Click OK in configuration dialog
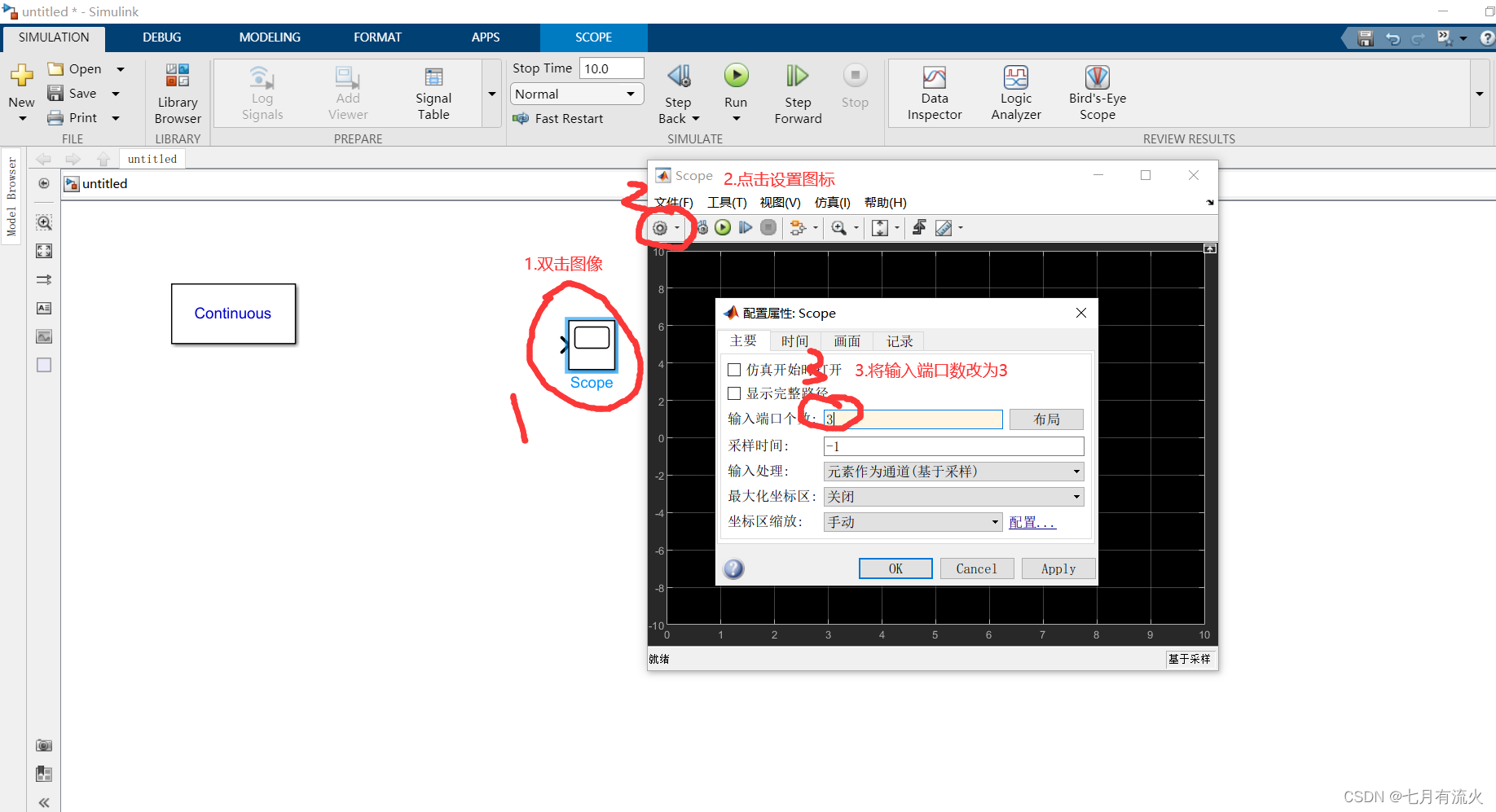 (x=895, y=568)
